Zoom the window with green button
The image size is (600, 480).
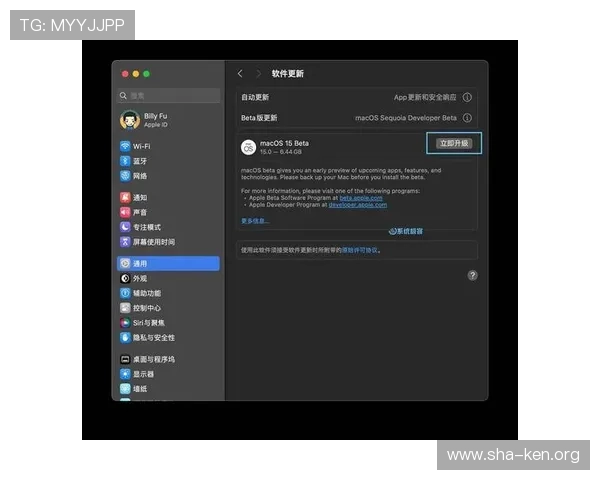(147, 74)
